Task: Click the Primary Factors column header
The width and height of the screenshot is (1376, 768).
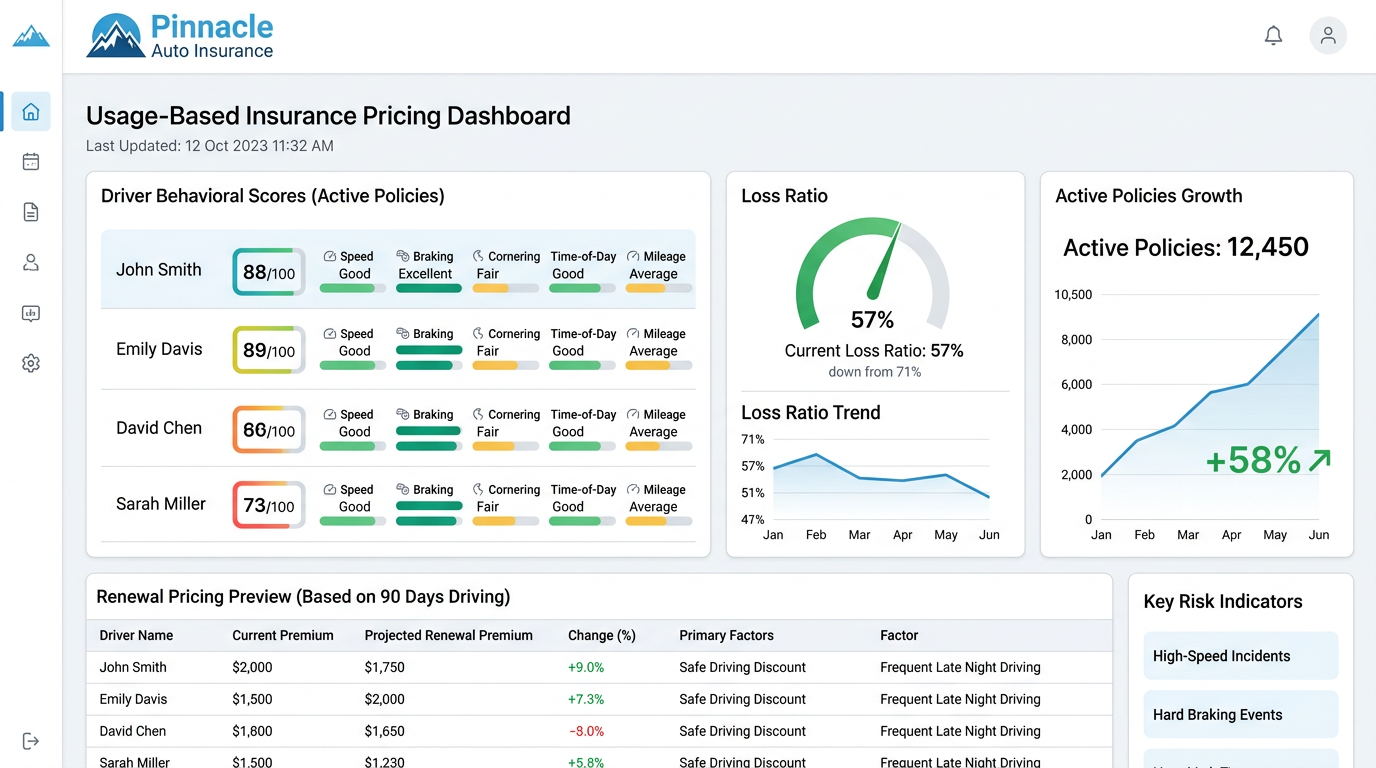Action: click(726, 635)
